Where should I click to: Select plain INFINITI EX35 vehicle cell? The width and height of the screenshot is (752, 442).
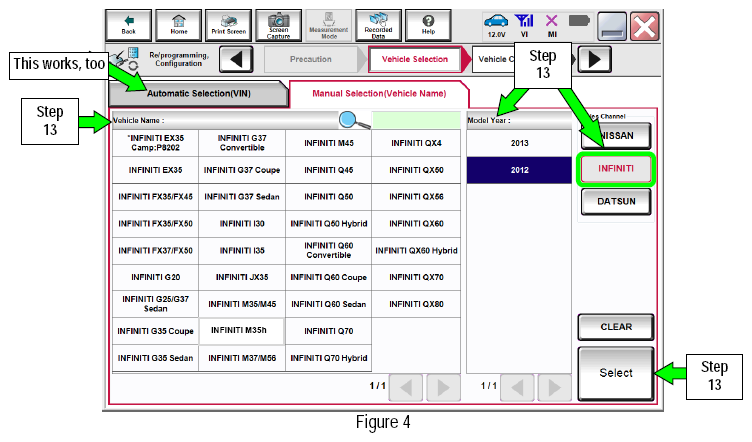tap(155, 170)
